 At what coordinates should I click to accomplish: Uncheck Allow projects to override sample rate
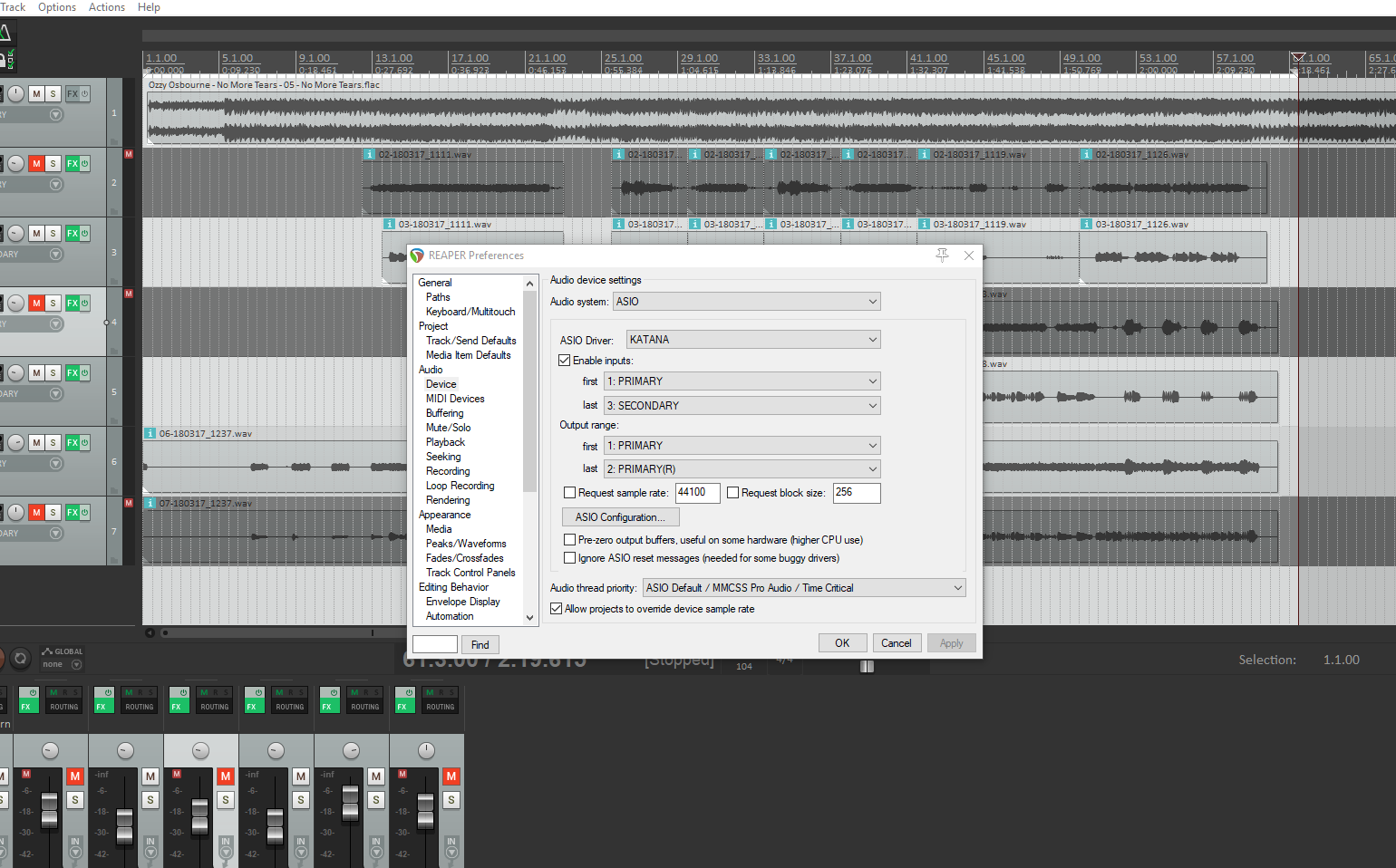pos(557,609)
